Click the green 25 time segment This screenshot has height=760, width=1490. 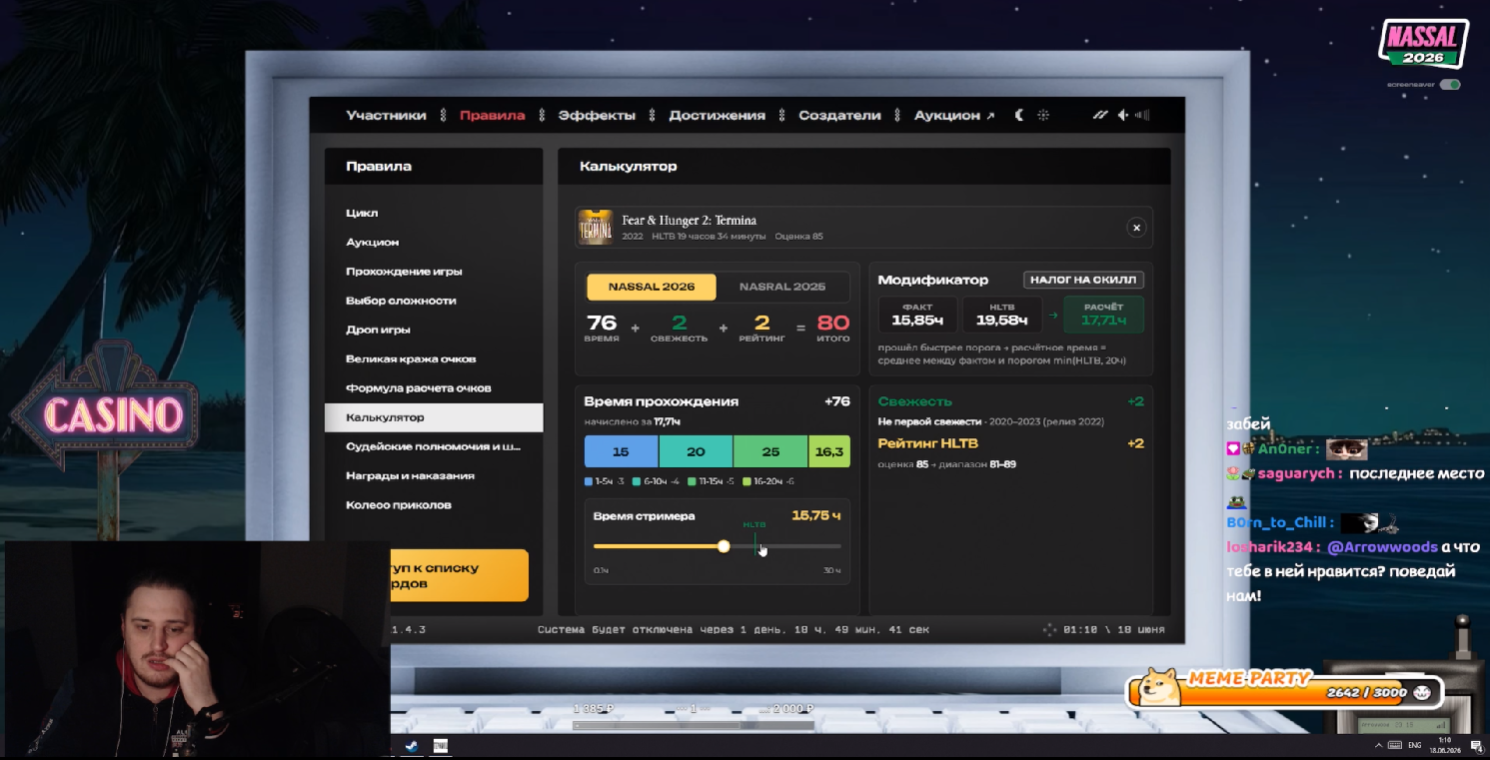point(771,452)
